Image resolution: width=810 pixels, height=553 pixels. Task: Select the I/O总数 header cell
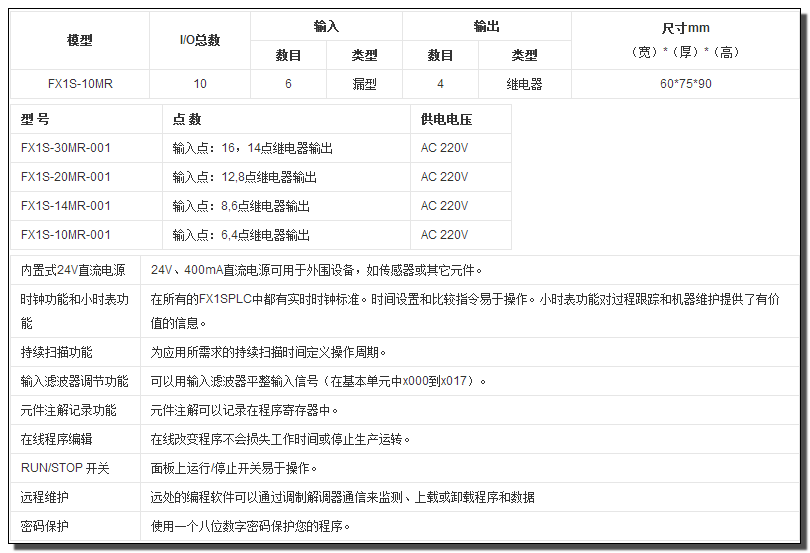coord(200,40)
